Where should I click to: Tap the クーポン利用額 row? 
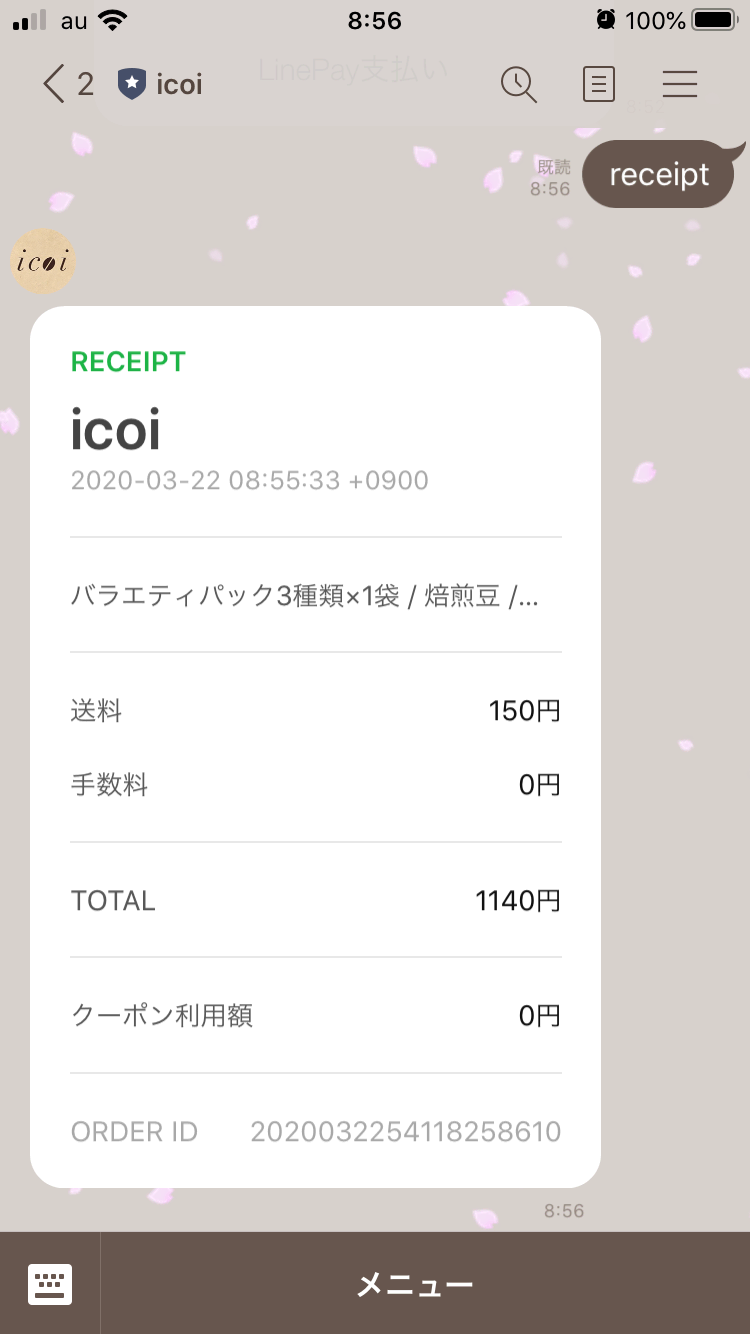[315, 1016]
